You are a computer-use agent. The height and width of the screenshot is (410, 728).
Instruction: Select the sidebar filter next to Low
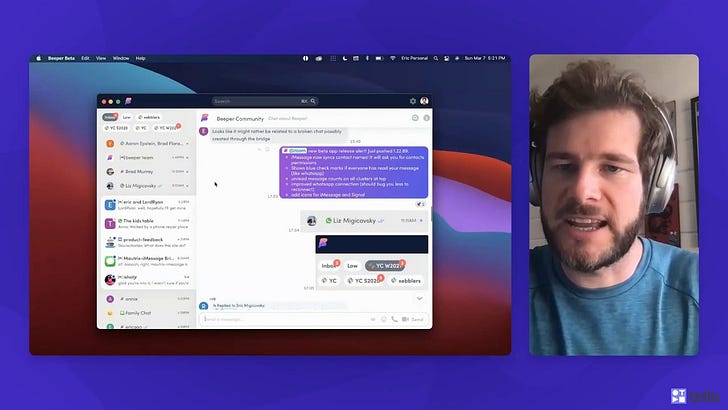[149, 117]
